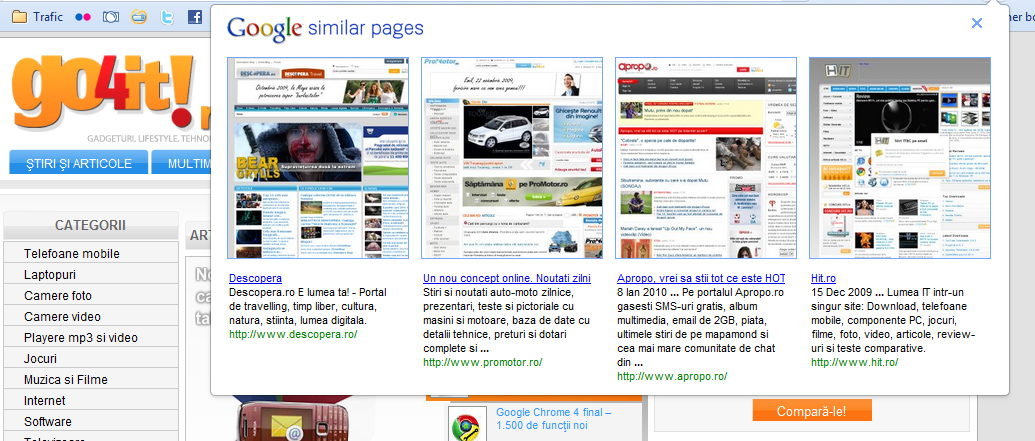Open the camera bookmark icon

pos(112,17)
